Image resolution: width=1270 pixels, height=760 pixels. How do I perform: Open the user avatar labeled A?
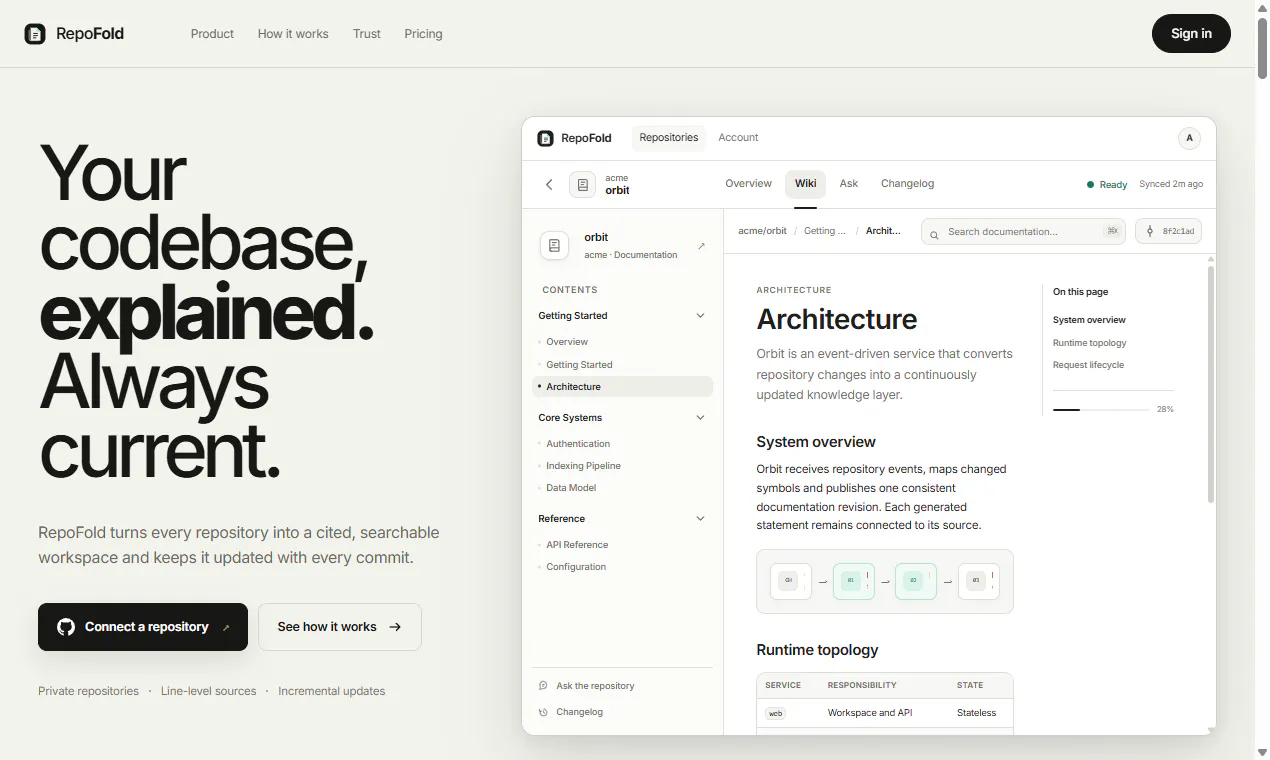click(x=1189, y=138)
